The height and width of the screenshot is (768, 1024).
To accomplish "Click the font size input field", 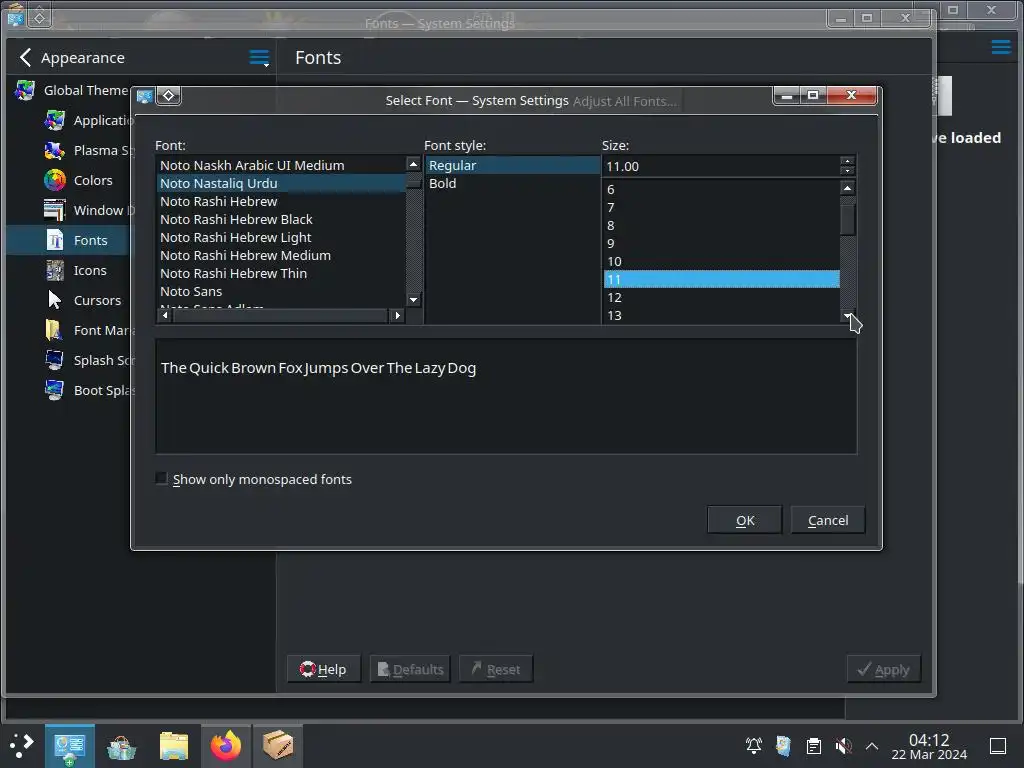I will tap(721, 166).
